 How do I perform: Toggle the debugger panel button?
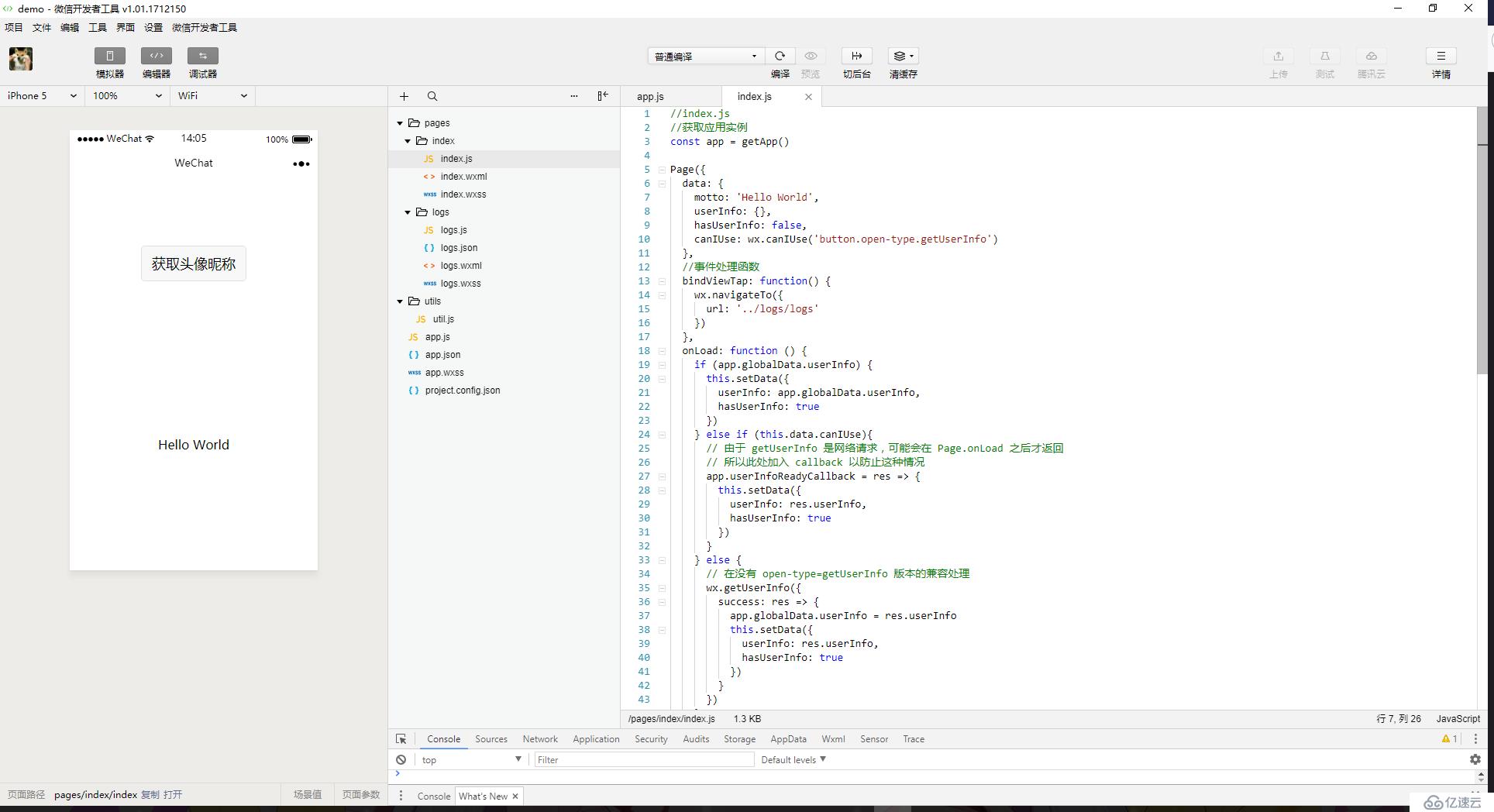[203, 56]
